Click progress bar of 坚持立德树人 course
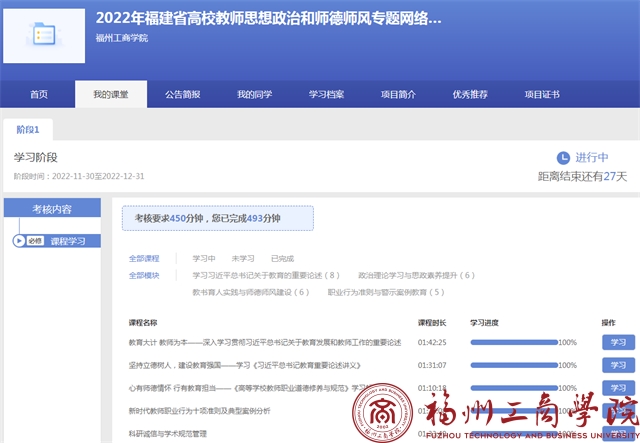 point(514,365)
